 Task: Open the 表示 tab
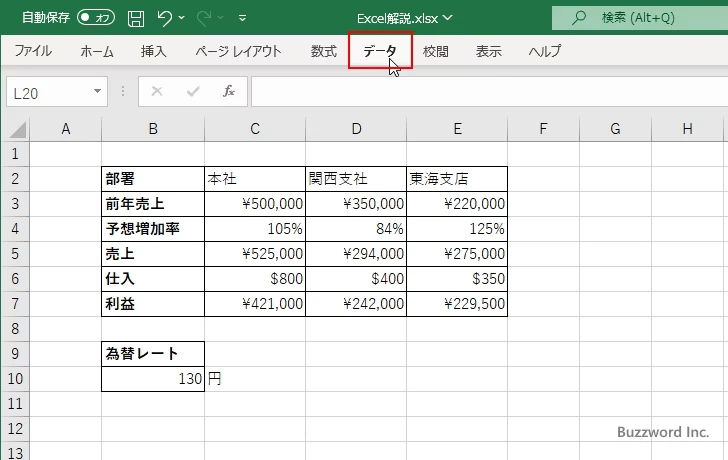coord(488,51)
